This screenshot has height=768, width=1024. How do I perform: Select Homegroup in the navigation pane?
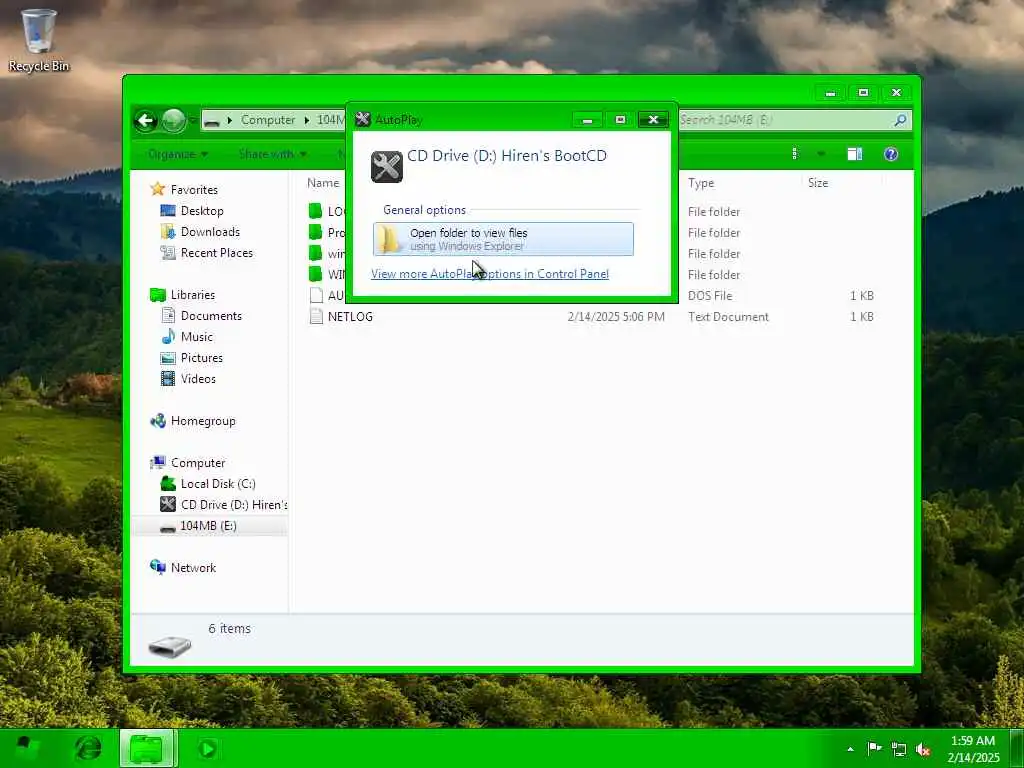pos(203,421)
